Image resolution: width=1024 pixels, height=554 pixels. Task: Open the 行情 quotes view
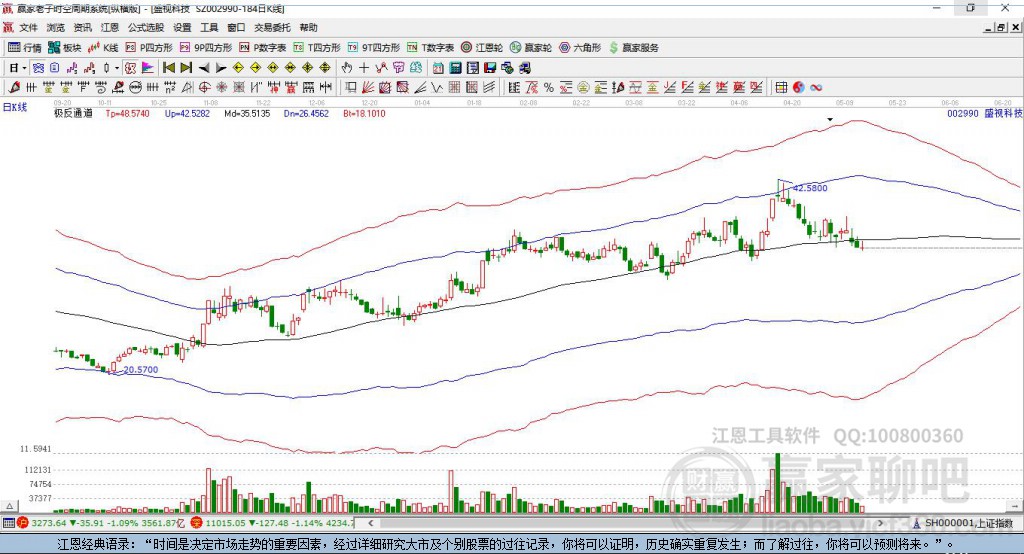[25, 48]
